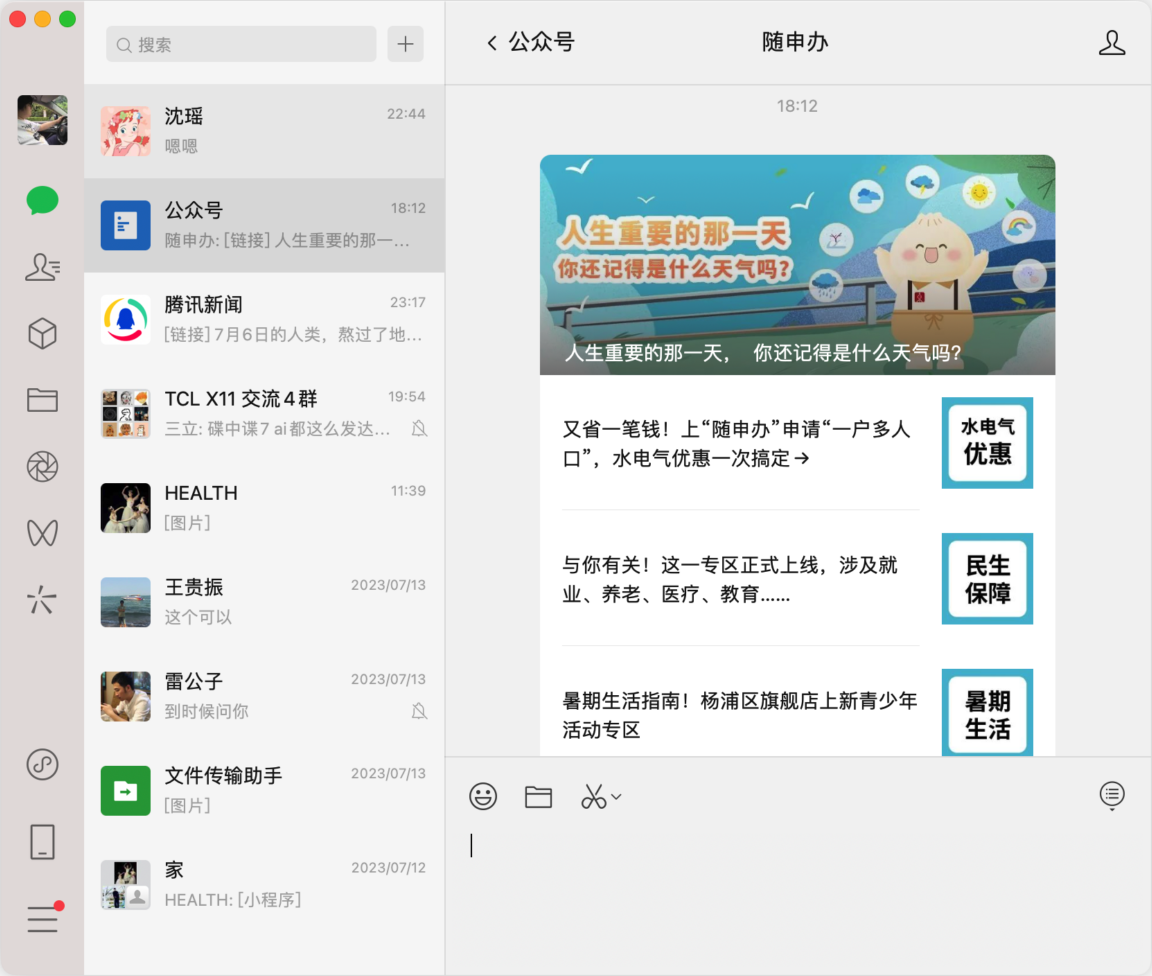Open the Favorites cube icon in sidebar
The width and height of the screenshot is (1152, 976).
coord(42,333)
